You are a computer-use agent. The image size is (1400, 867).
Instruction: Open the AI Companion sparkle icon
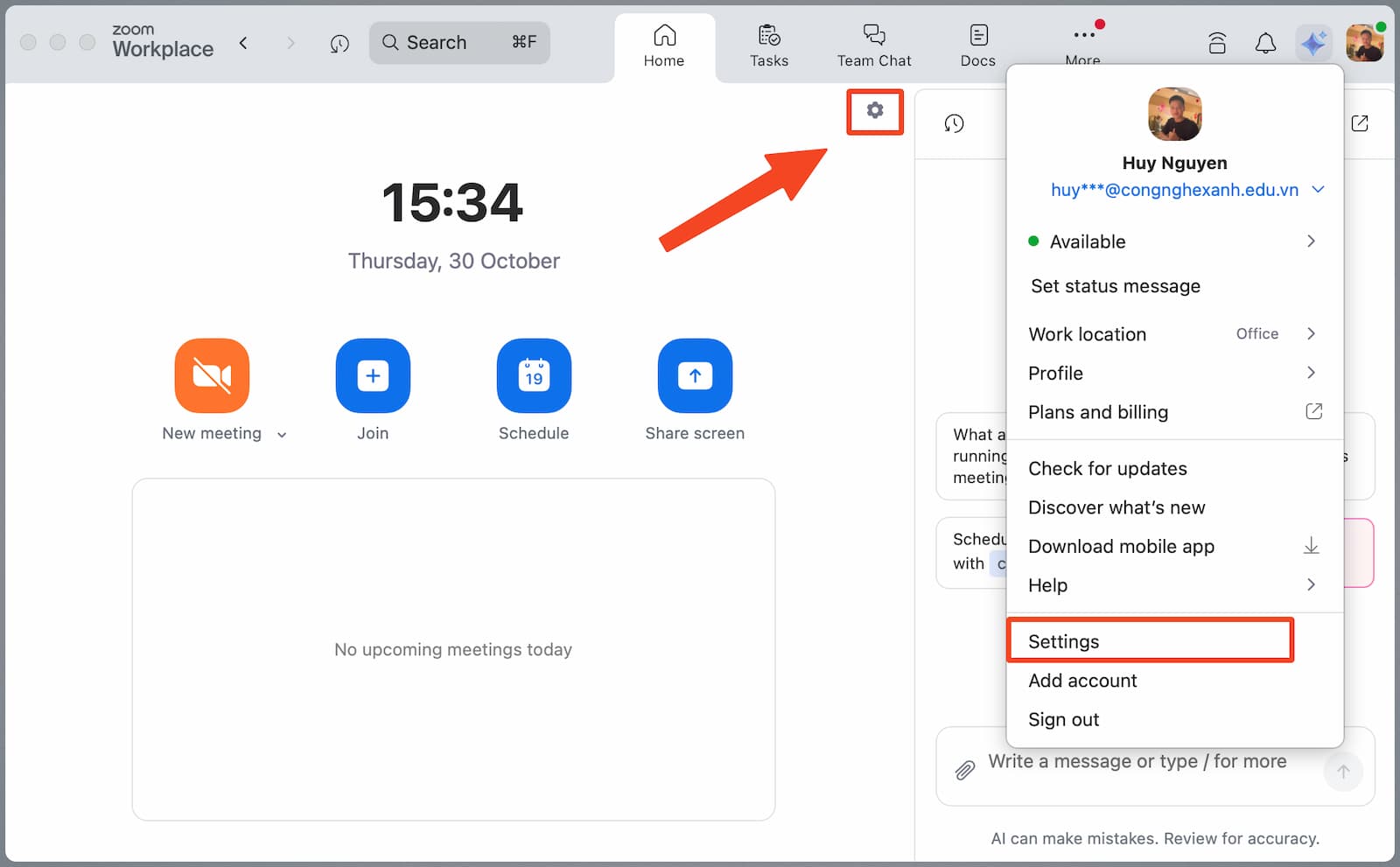(x=1312, y=43)
